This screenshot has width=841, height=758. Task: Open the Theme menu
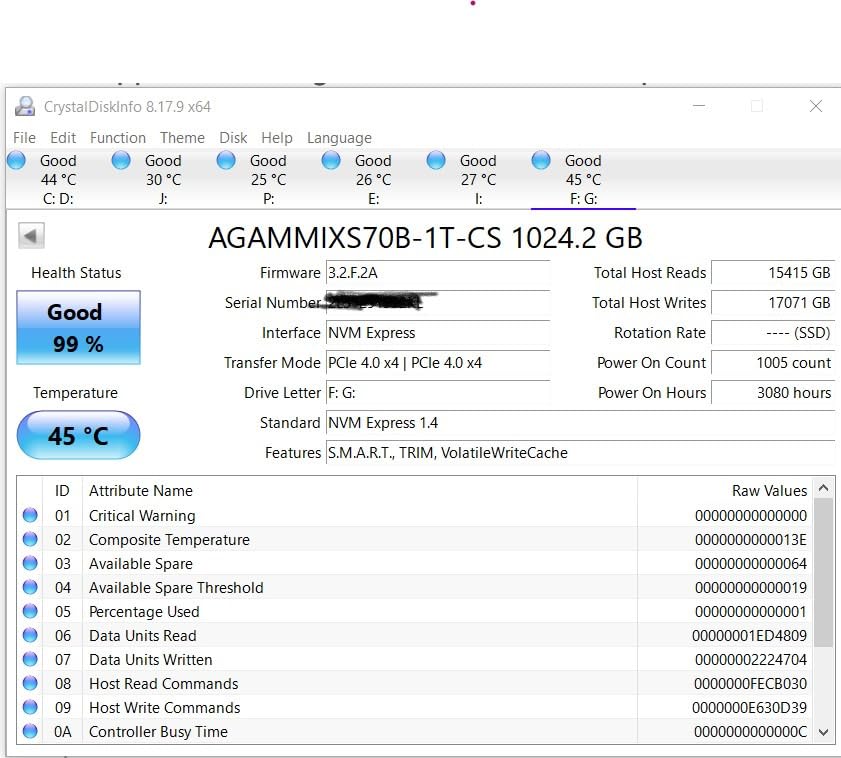click(x=182, y=138)
